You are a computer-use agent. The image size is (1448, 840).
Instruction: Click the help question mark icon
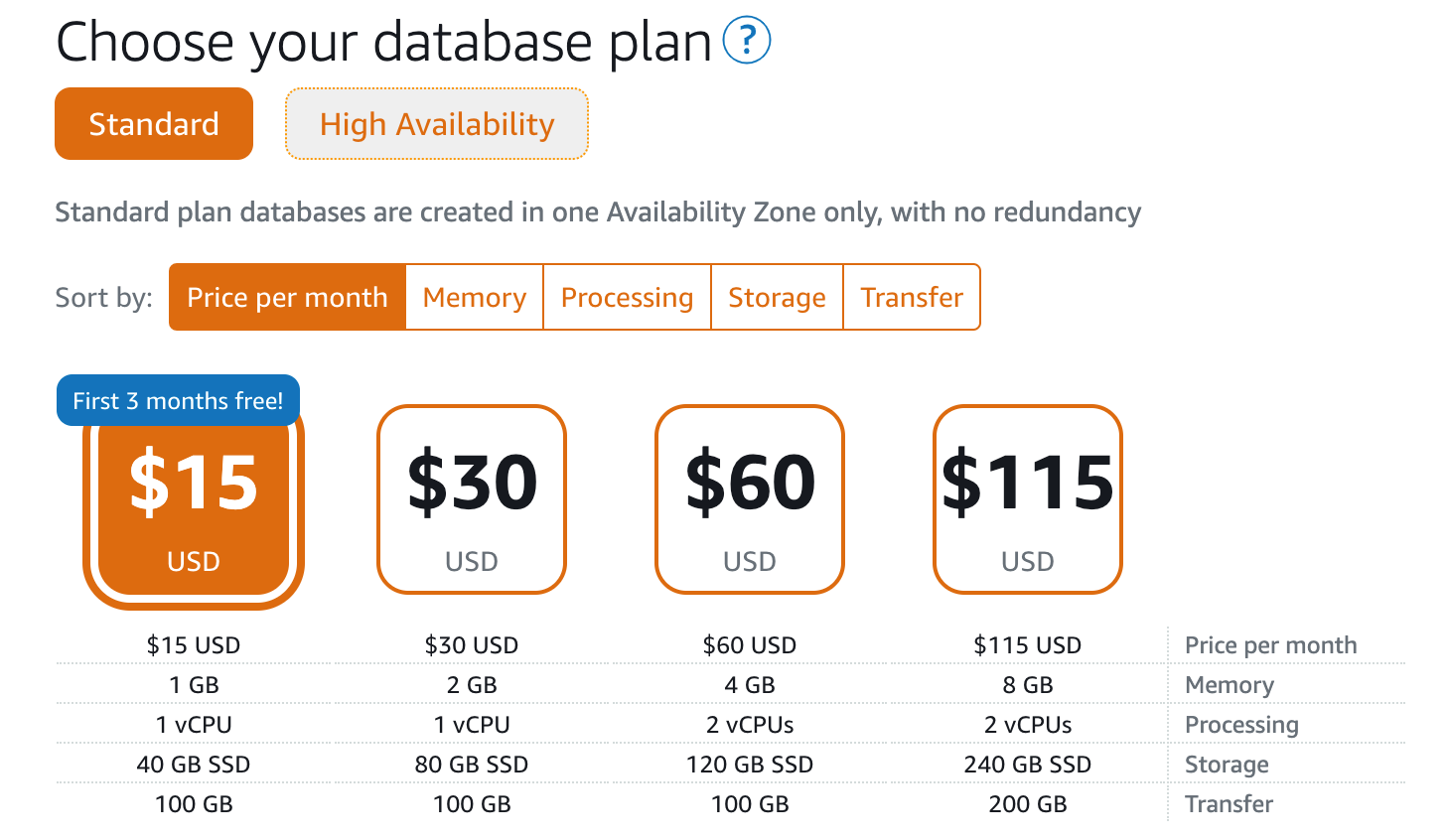747,41
